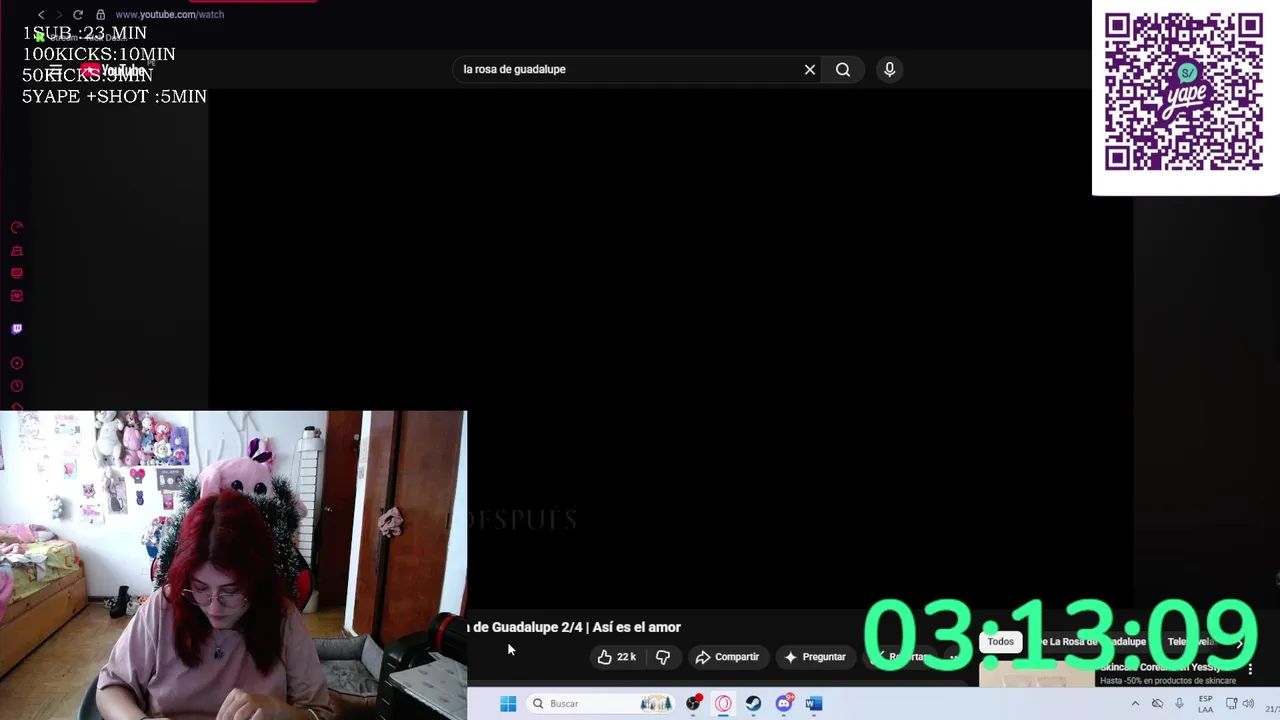Share the video using Compartir
This screenshot has height=720, width=1280.
(727, 657)
